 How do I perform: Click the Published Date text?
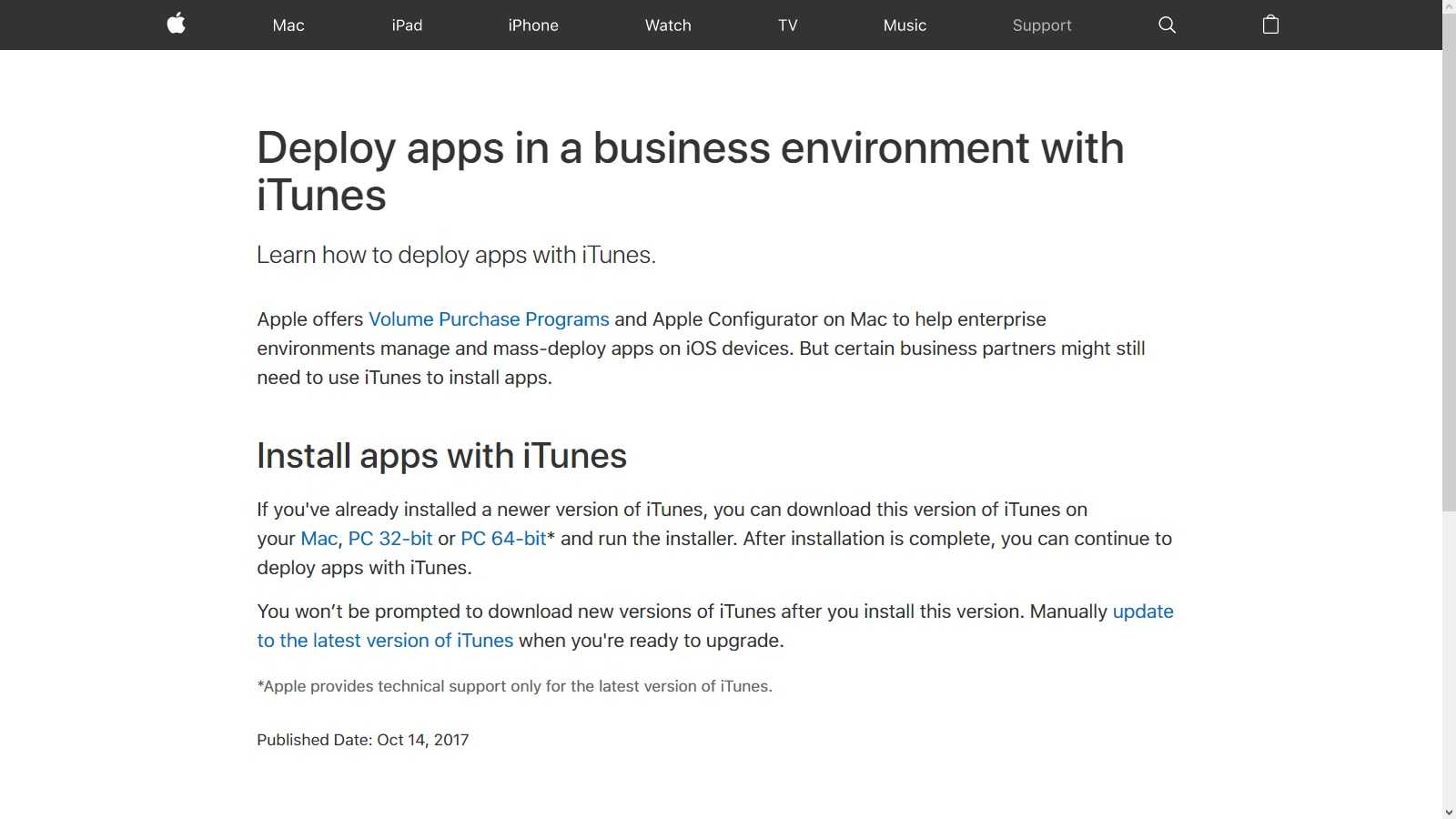click(x=362, y=740)
